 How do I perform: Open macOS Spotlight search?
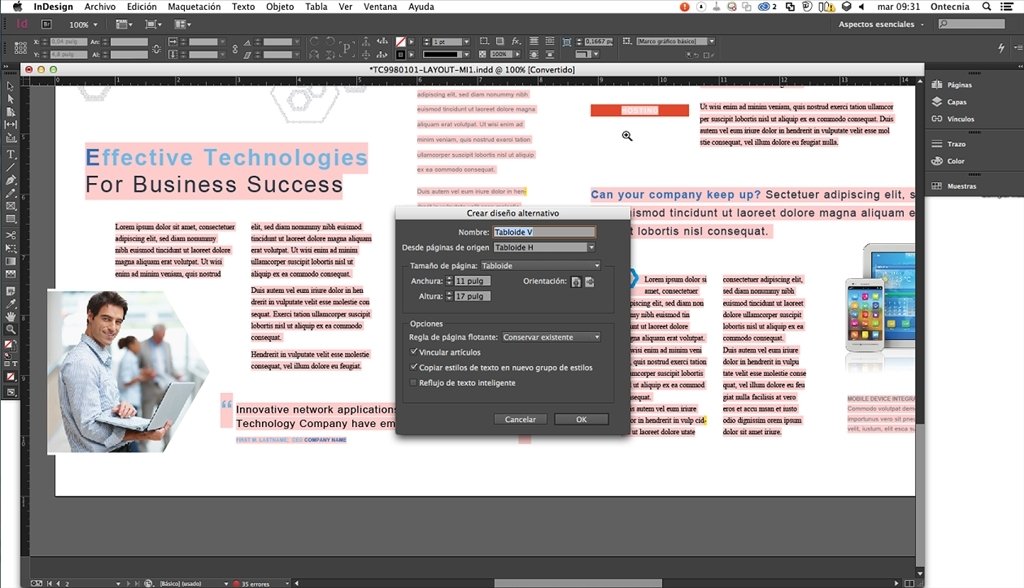(987, 7)
